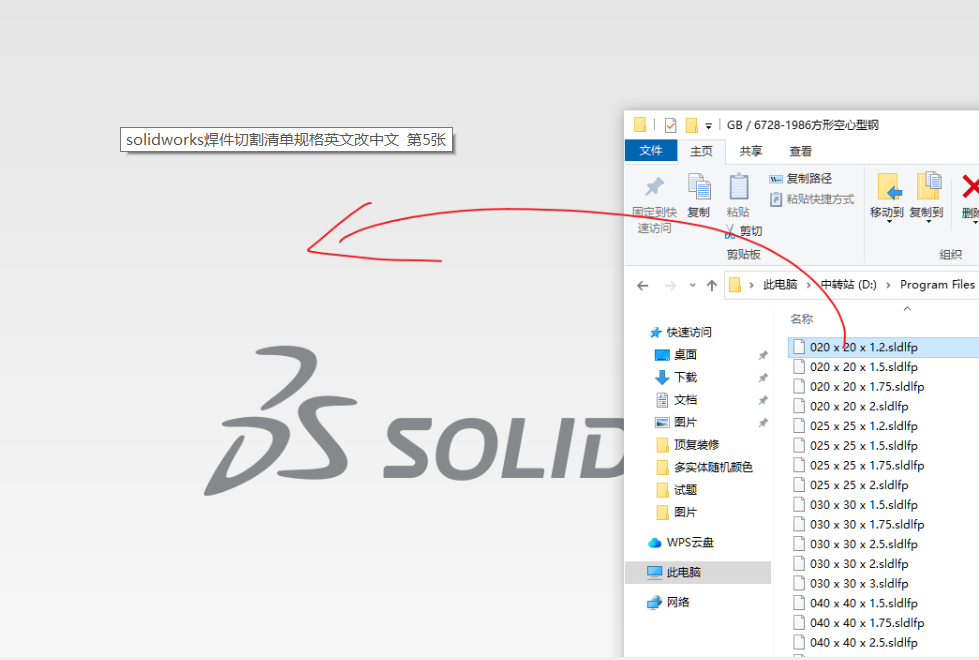Viewport: 979px width, 660px height.
Task: Open Downloads (下载) in sidebar
Action: [685, 377]
